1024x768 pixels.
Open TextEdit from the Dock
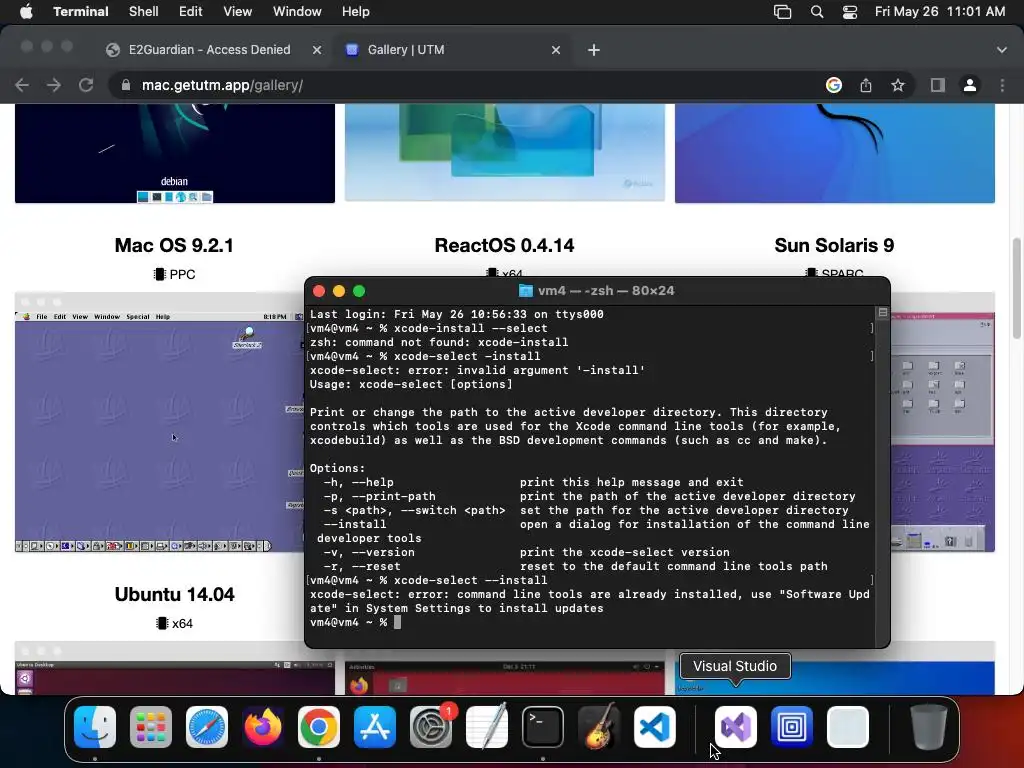[x=487, y=727]
